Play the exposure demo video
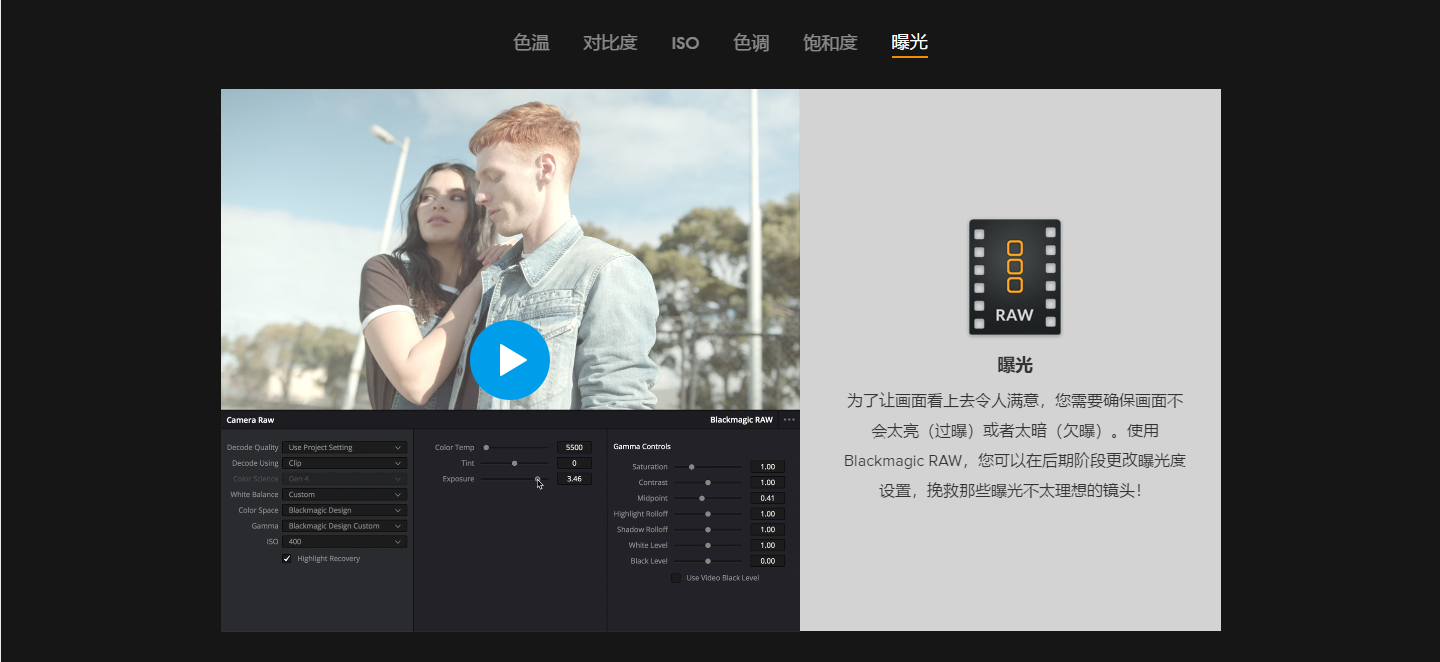 510,360
